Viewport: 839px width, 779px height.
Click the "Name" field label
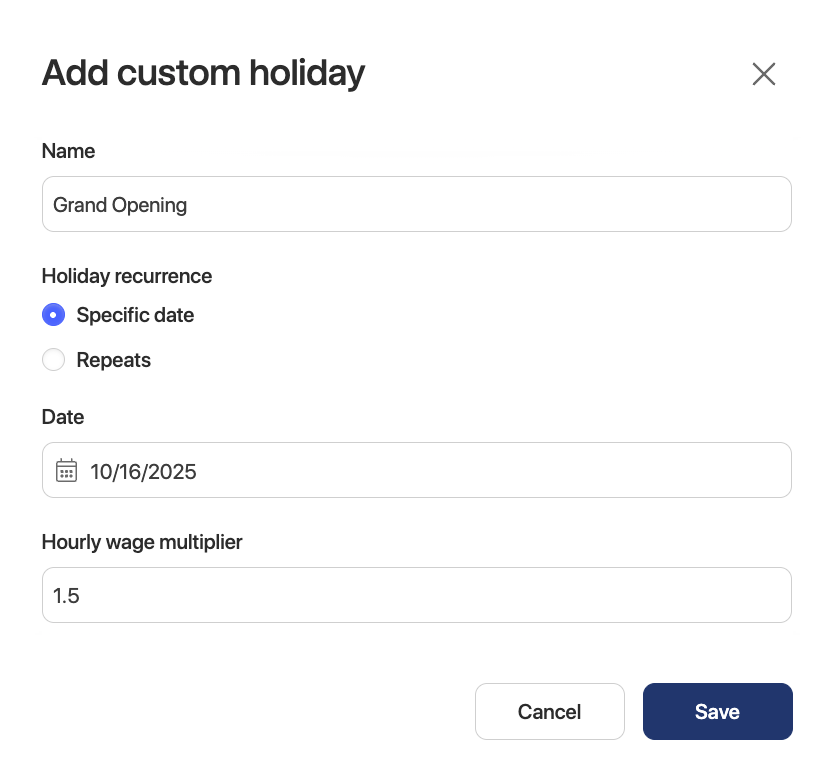coord(68,151)
